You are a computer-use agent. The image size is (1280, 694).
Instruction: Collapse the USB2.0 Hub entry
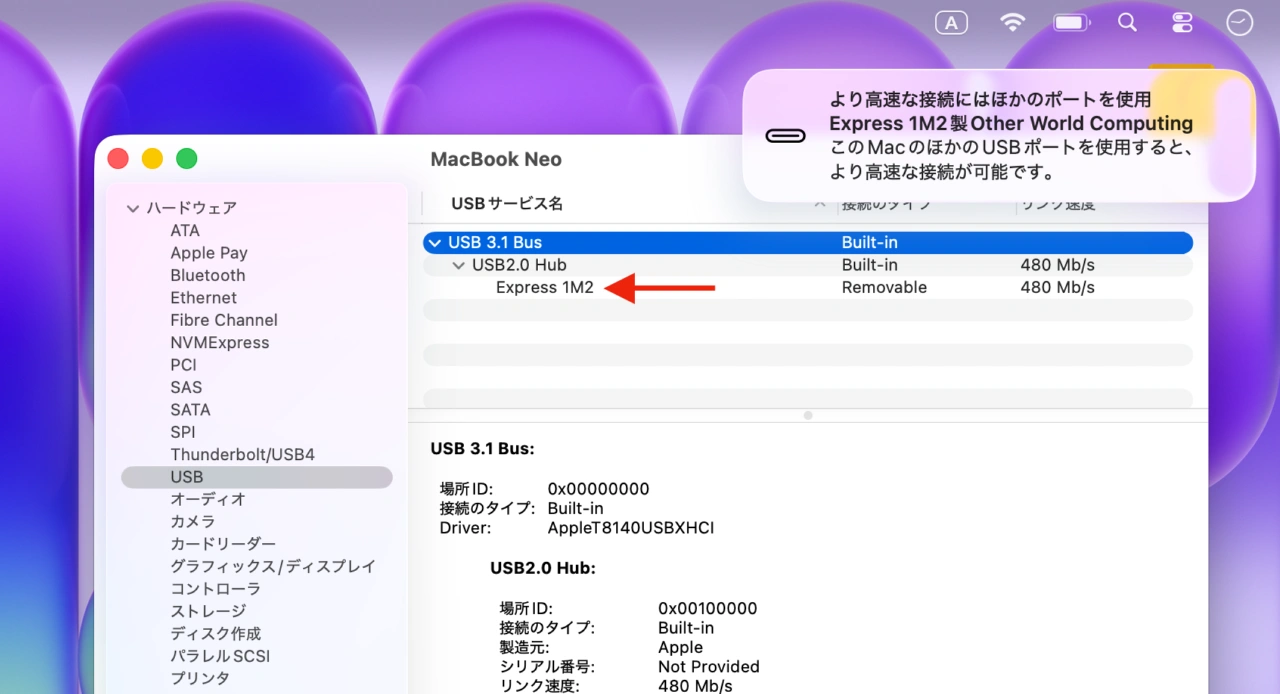click(459, 265)
